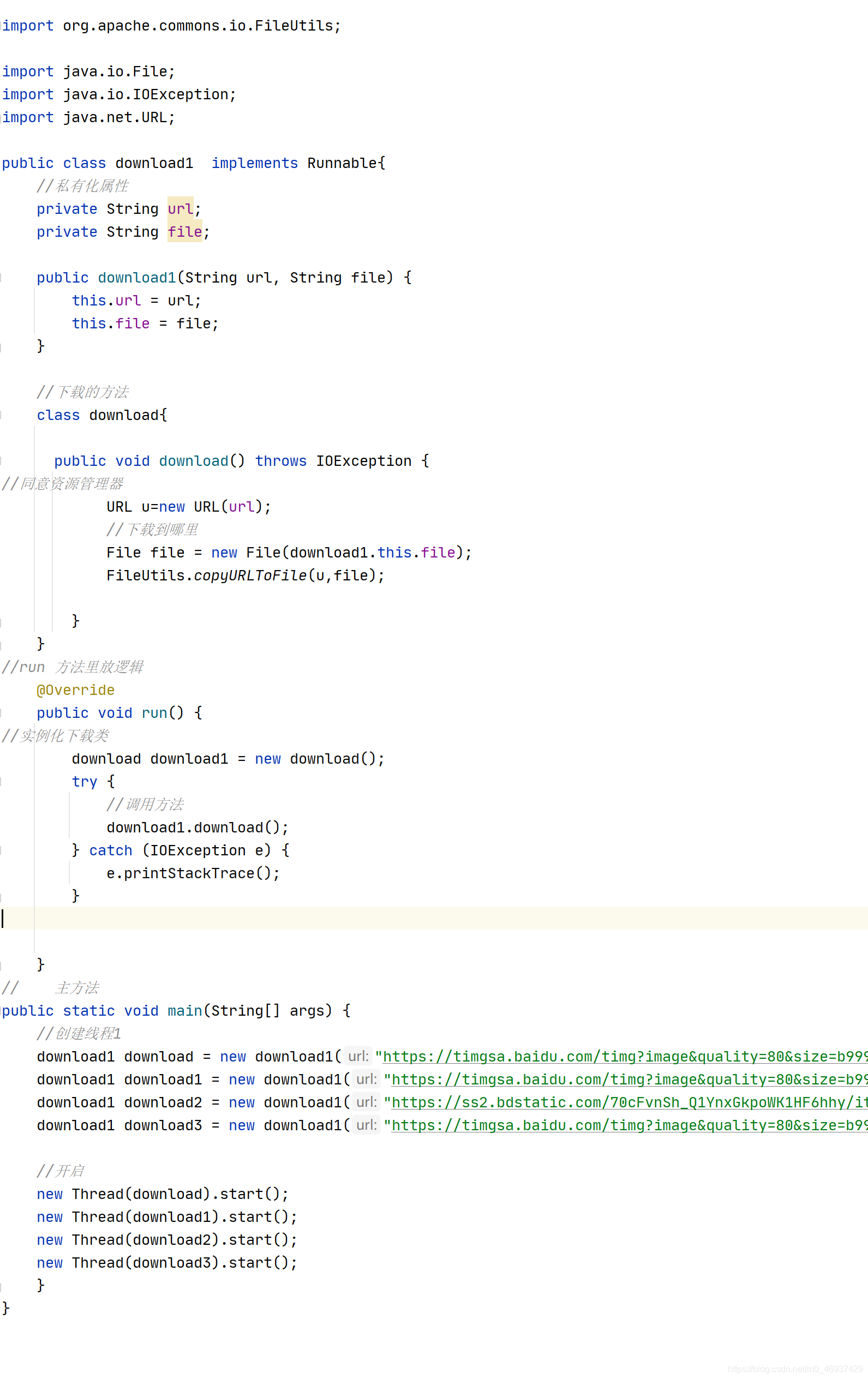This screenshot has height=1379, width=868.
Task: Click 'new Thread(download3).start();' line
Action: coord(167,1263)
